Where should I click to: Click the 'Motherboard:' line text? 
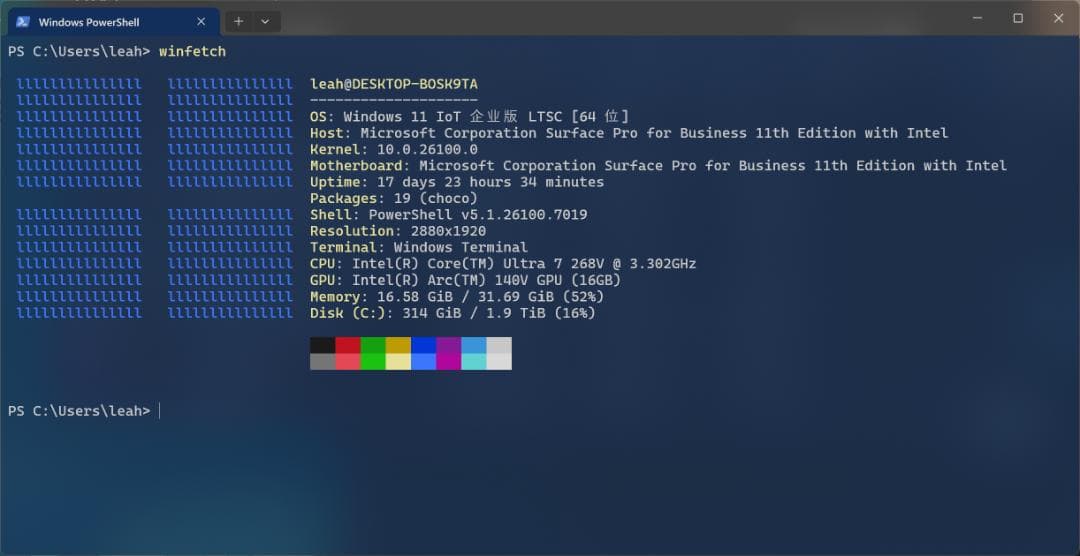click(x=658, y=166)
